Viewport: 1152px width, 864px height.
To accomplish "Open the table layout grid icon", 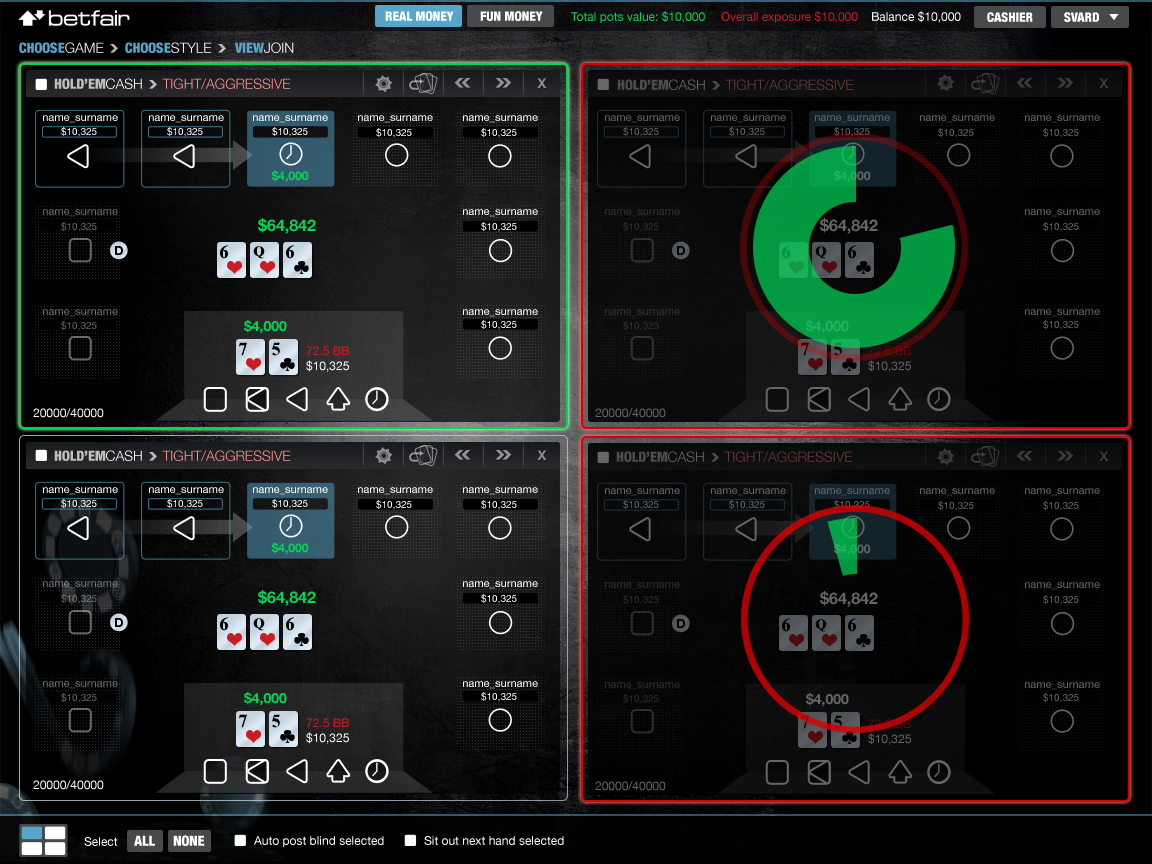I will (43, 840).
